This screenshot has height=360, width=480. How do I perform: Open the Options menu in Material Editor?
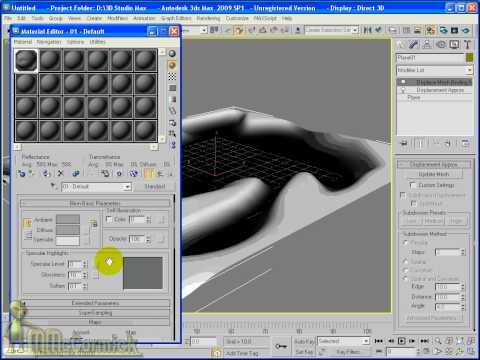point(75,42)
